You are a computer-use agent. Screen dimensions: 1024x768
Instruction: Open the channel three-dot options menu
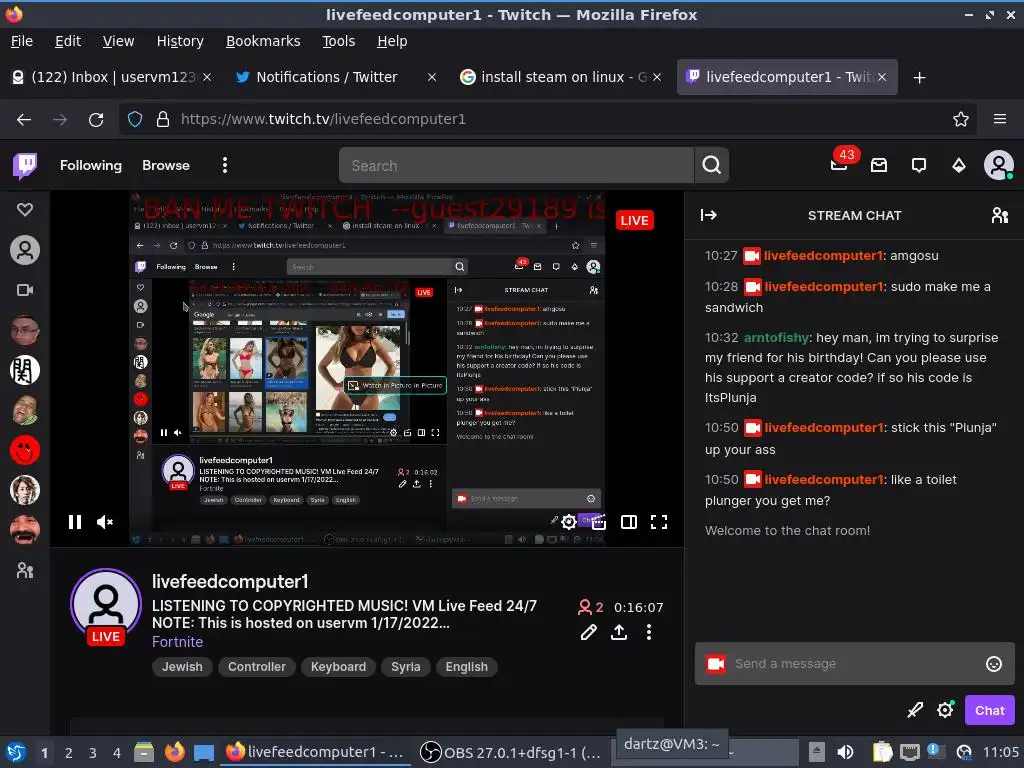pos(648,632)
